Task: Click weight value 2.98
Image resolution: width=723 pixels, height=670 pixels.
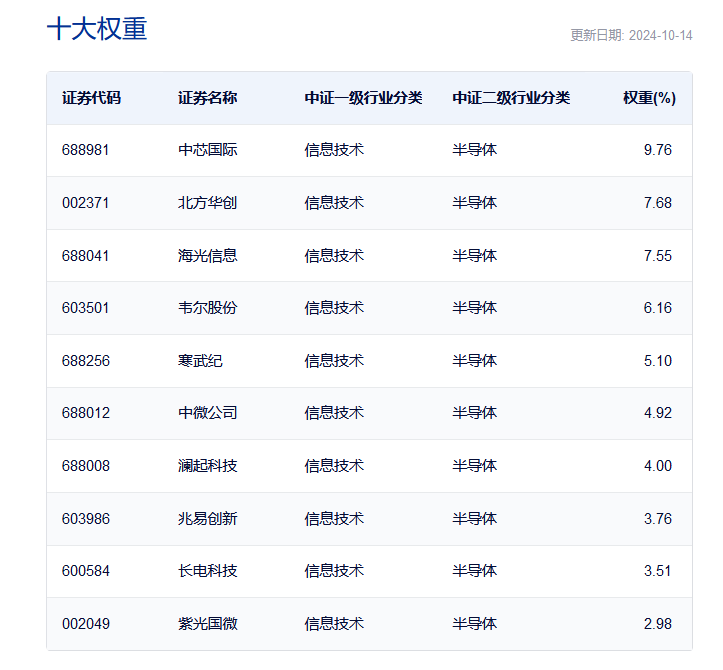Action: tap(658, 624)
